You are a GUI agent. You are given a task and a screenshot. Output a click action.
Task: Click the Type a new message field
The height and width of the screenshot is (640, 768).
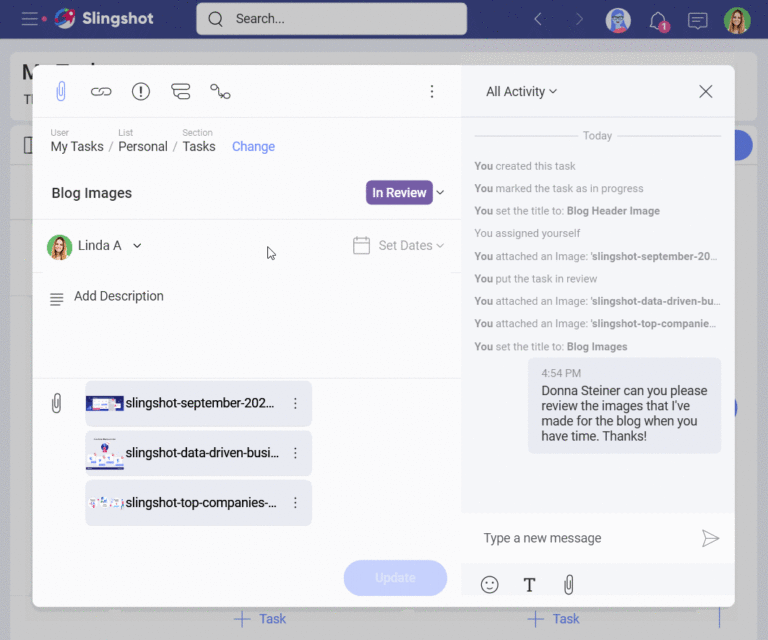point(580,538)
